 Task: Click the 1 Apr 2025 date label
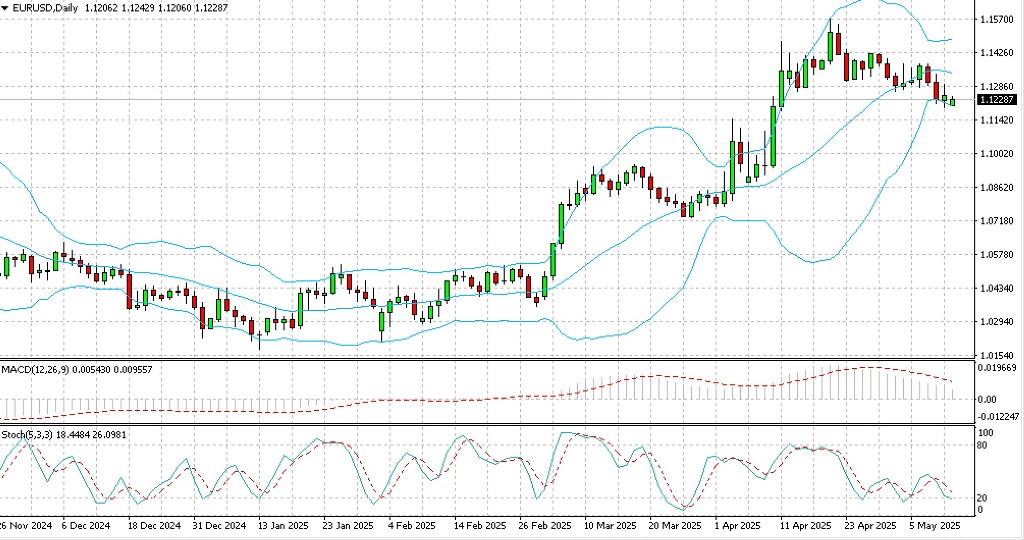[738, 526]
